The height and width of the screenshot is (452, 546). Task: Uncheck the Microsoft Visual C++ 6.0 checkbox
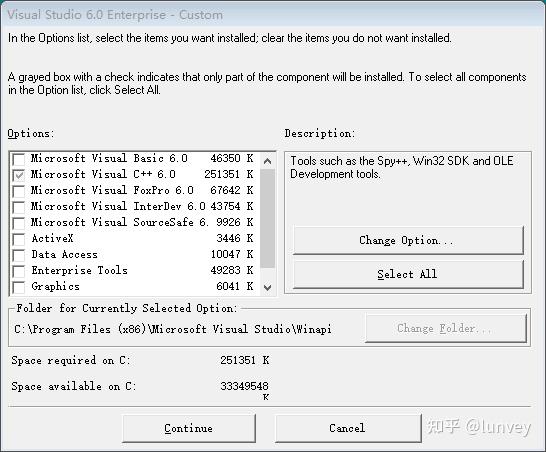click(x=18, y=175)
